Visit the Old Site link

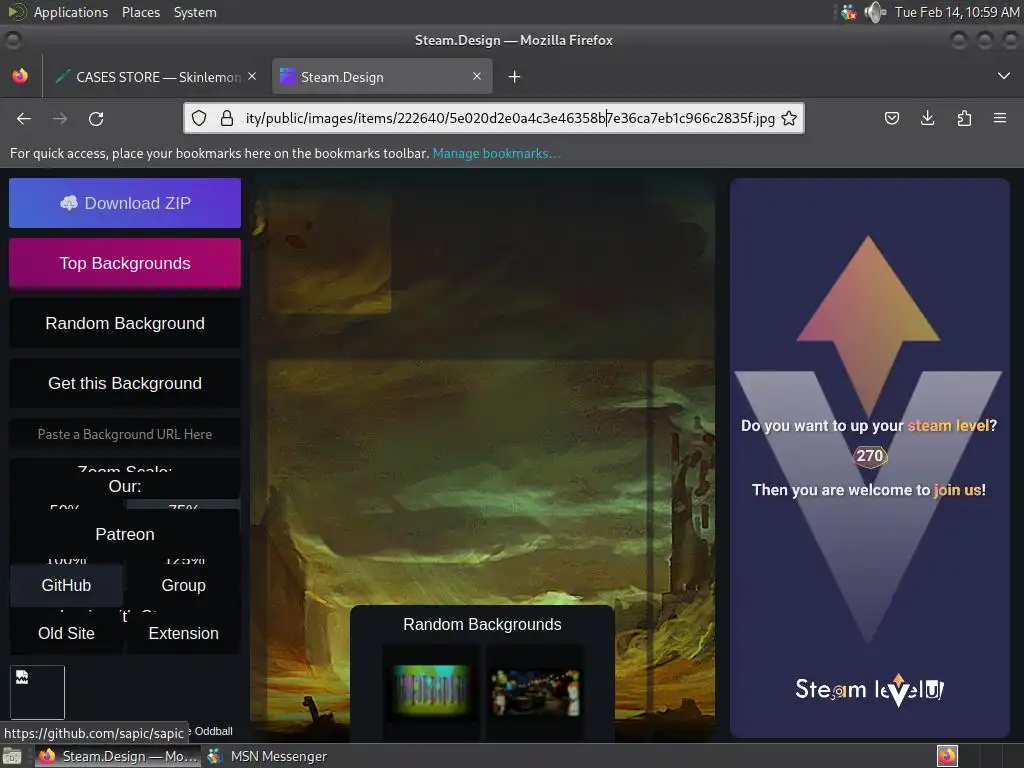[x=66, y=633]
